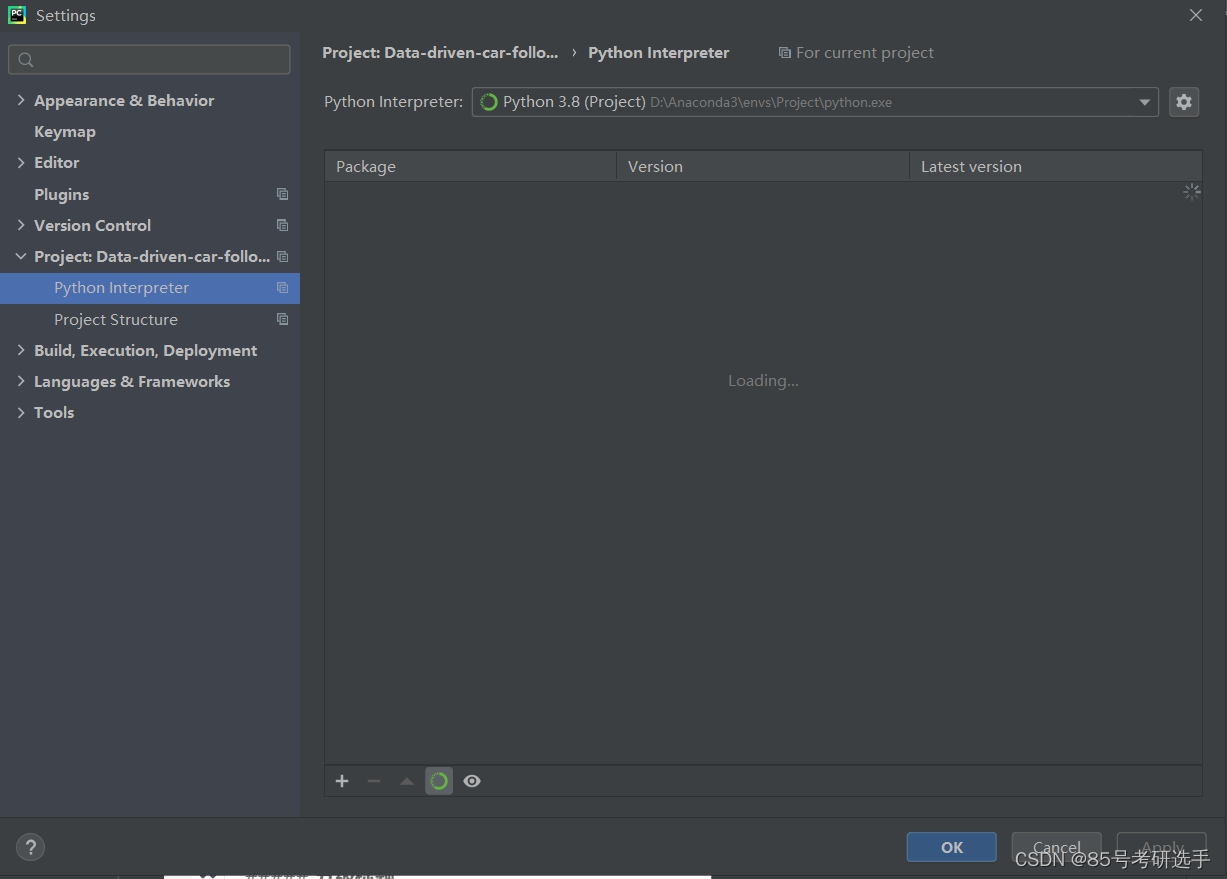This screenshot has width=1227, height=879.
Task: Toggle the search field's magnifier
Action: tap(25, 59)
